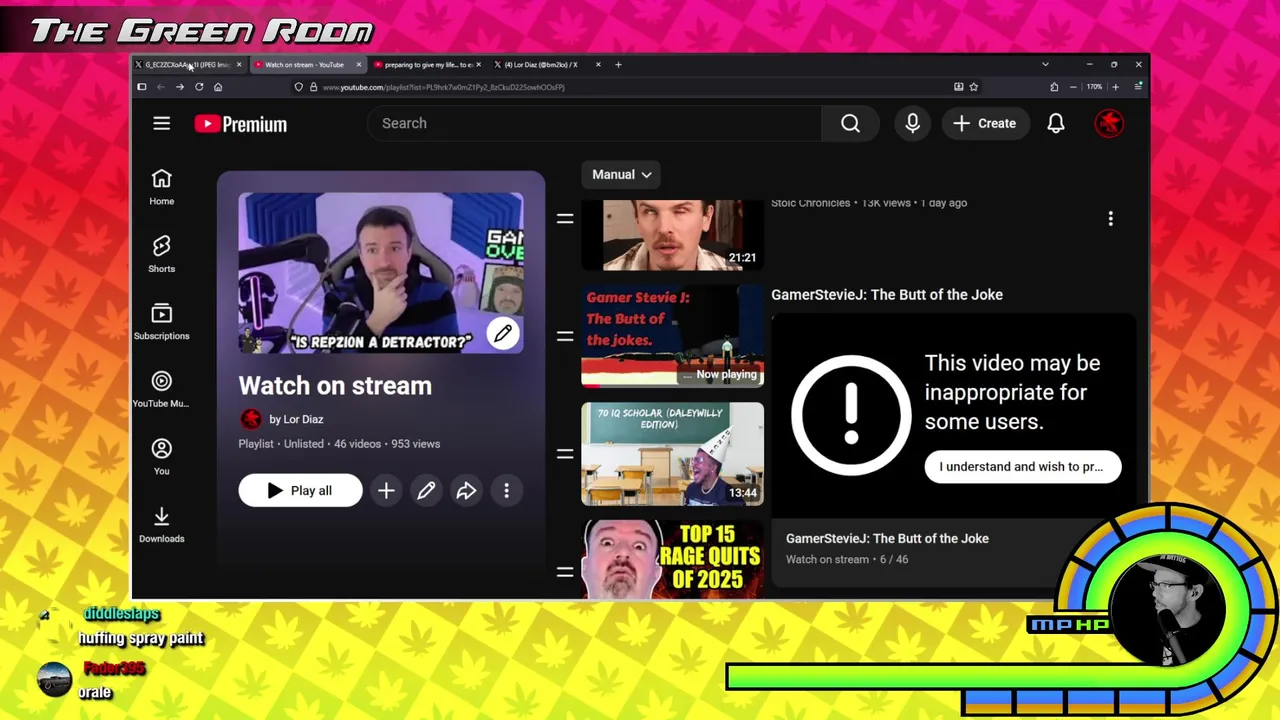Expand the Manual sort dropdown
The height and width of the screenshot is (720, 1280).
pos(621,174)
